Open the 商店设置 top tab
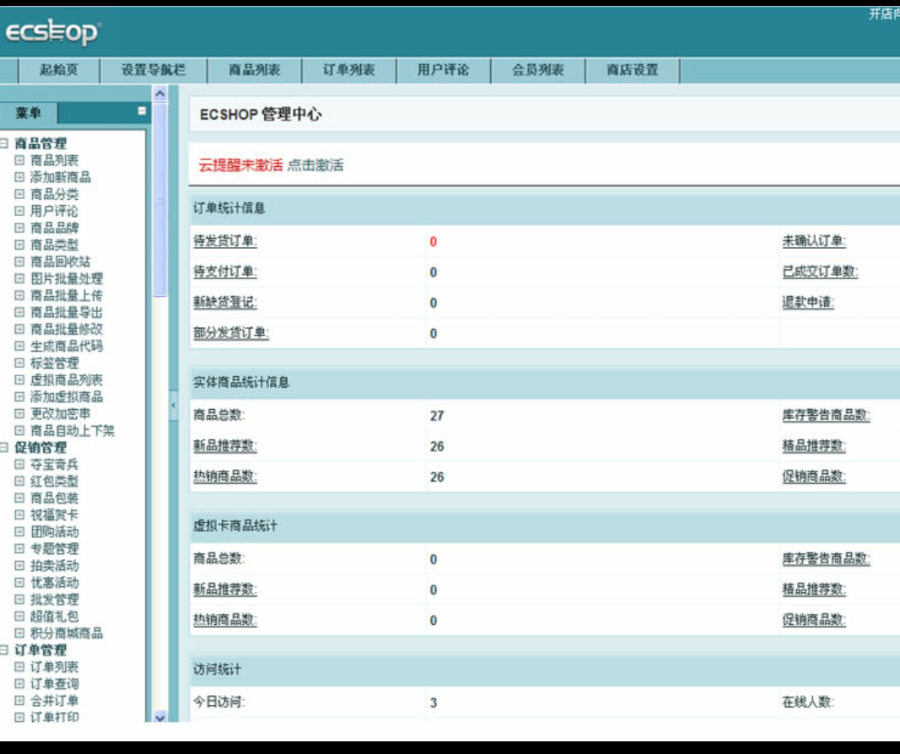 [x=632, y=70]
